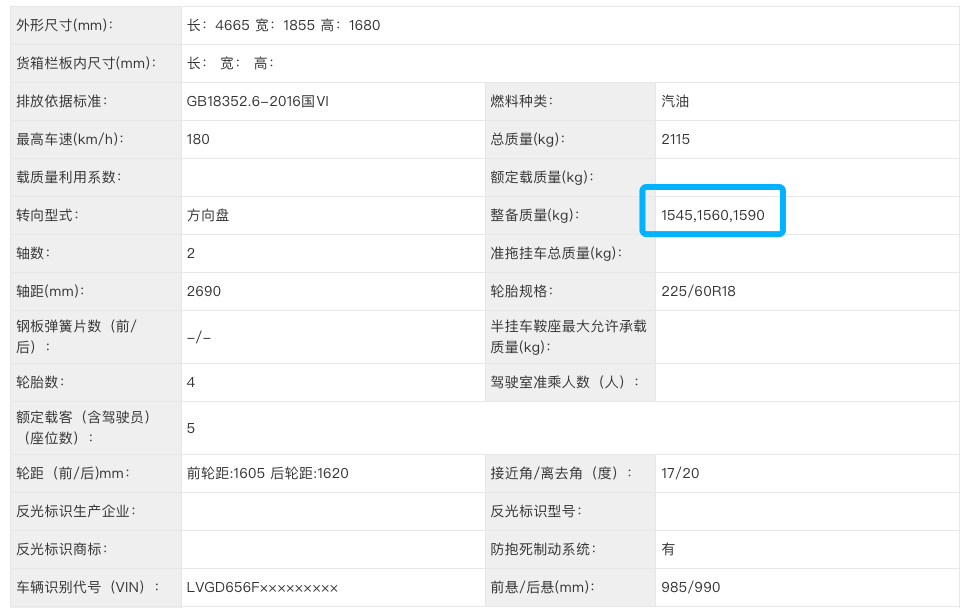Select the leaf spring count value -/-
965x608 pixels.
pos(199,337)
